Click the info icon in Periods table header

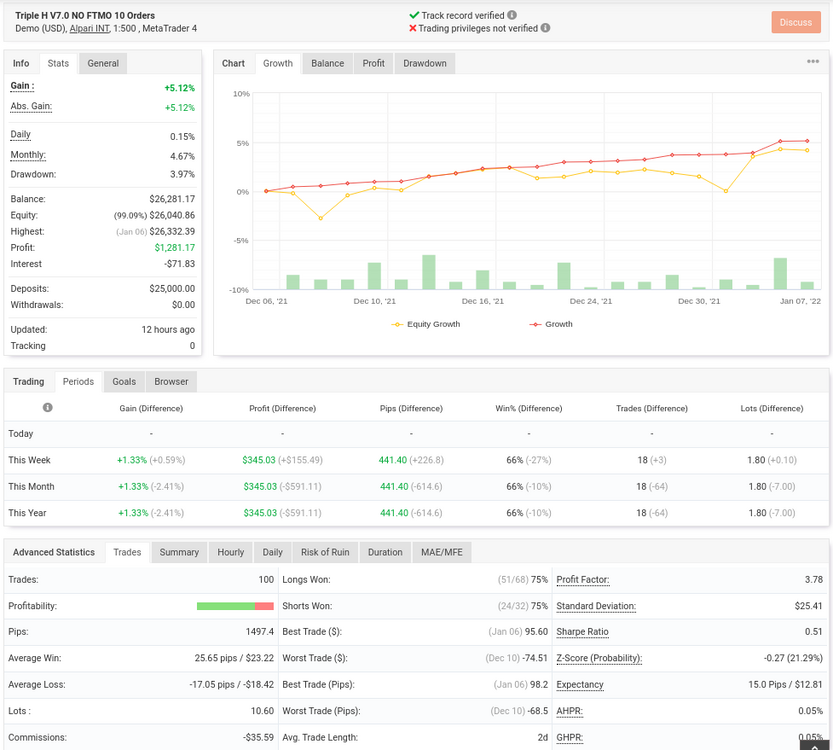(x=48, y=407)
